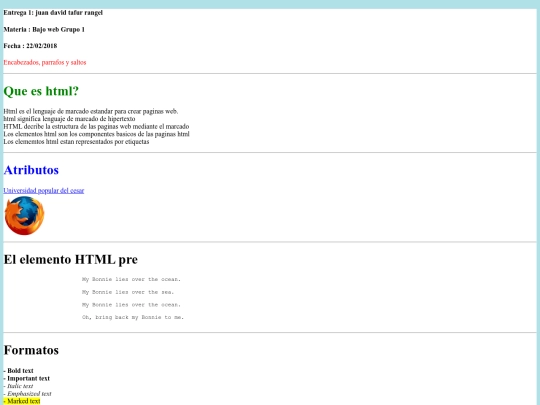Click the 'Fecha : 22/02/2018' line
The width and height of the screenshot is (540, 405).
[30, 46]
